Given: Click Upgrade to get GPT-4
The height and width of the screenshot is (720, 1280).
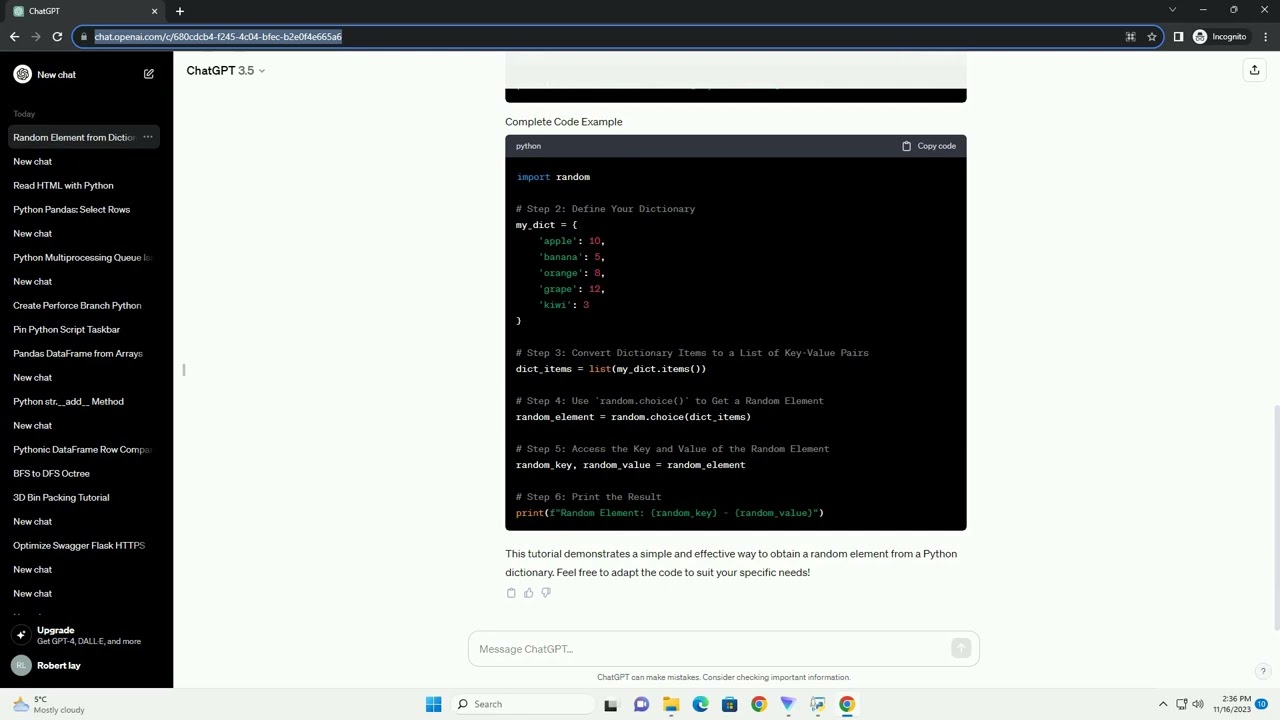Looking at the screenshot, I should pyautogui.click(x=84, y=635).
